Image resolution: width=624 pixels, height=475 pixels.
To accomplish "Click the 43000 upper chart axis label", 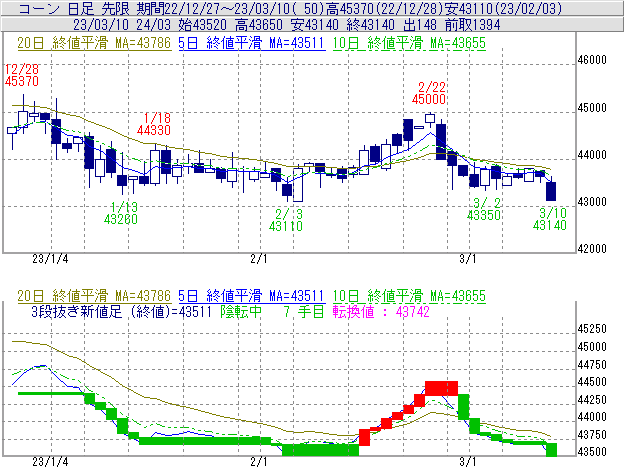I will tap(592, 202).
